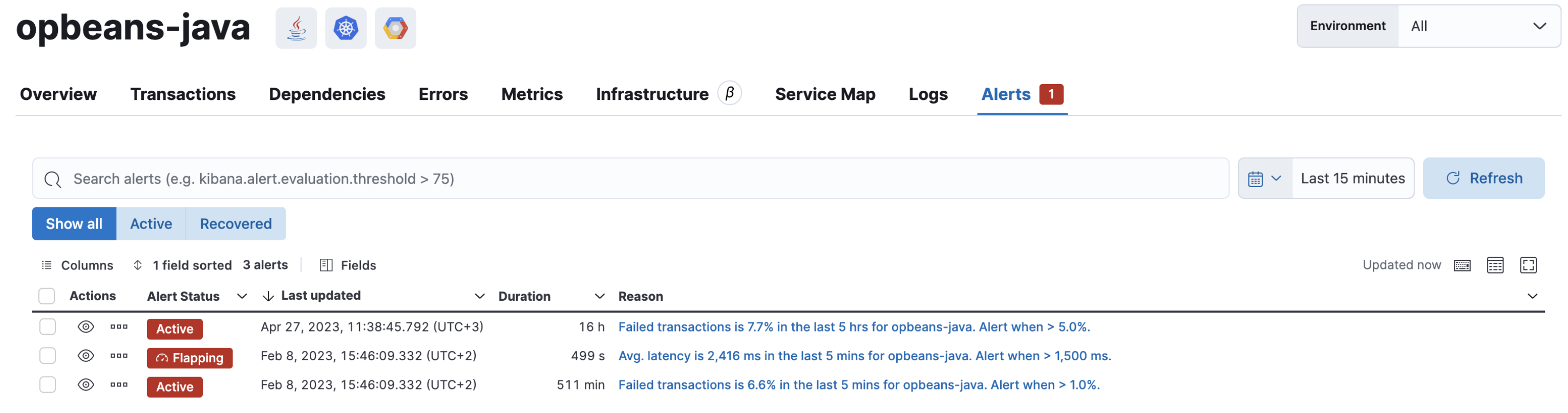This screenshot has width=1568, height=413.
Task: Click the Java agent icon
Action: pos(296,28)
